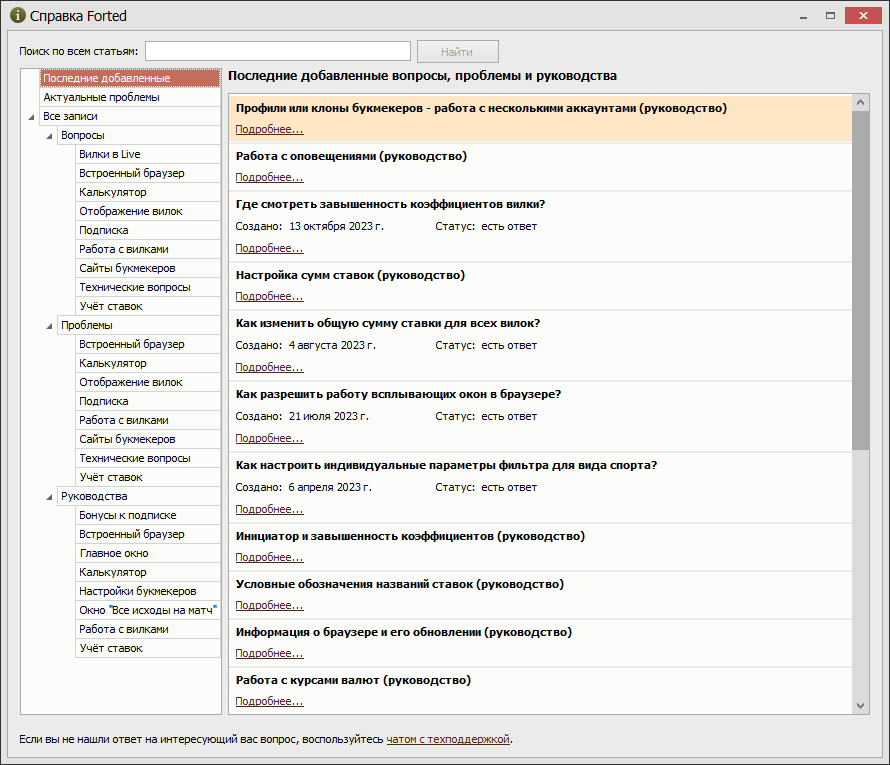
Task: Open "Подробнее..." for bookmaker profiles or clones guide
Action: [270, 129]
